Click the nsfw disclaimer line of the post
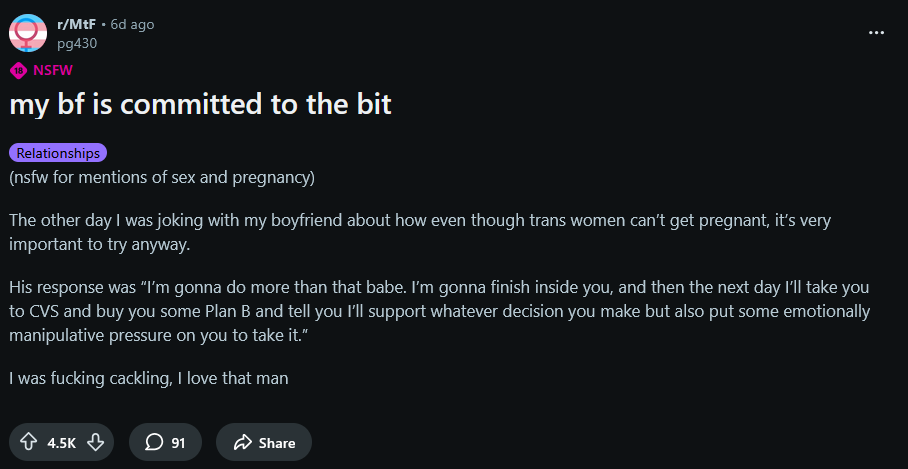Image resolution: width=908 pixels, height=469 pixels. pos(162,178)
